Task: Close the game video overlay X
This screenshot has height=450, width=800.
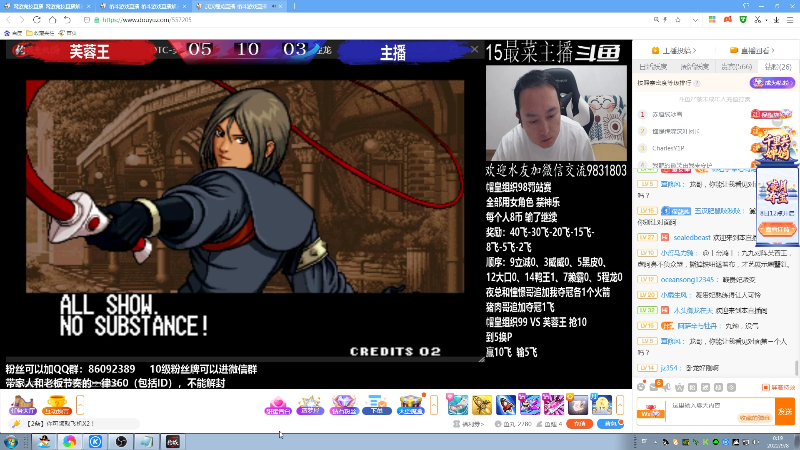Action: (474, 49)
